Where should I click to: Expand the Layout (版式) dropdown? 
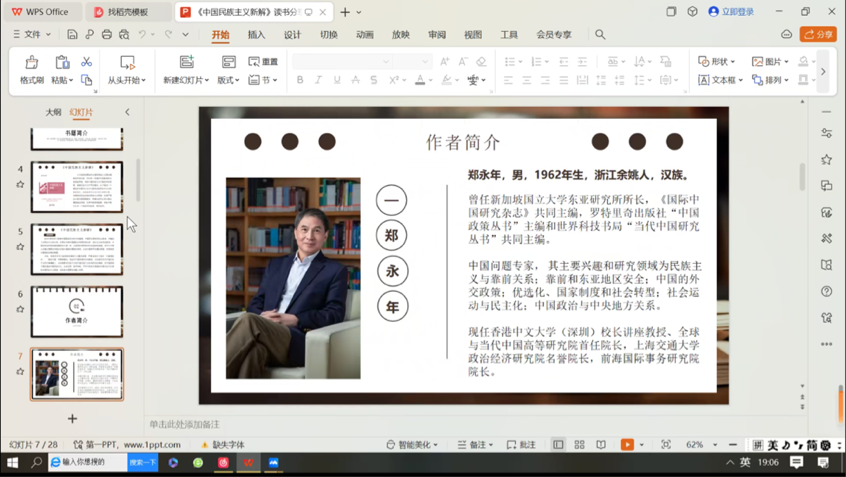228,80
